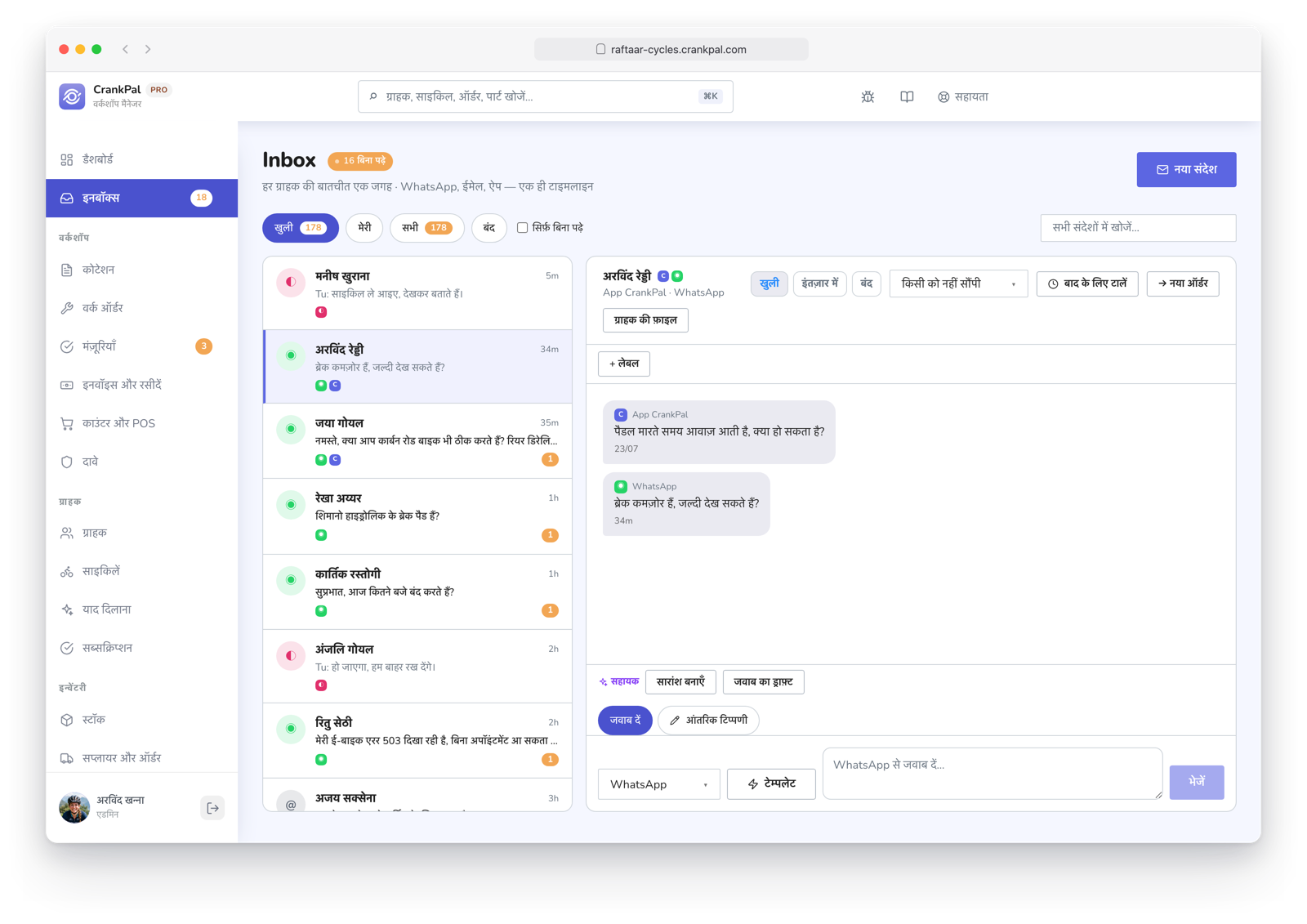Open the WhatsApp channel dropdown
Image resolution: width=1307 pixels, height=924 pixels.
point(658,784)
